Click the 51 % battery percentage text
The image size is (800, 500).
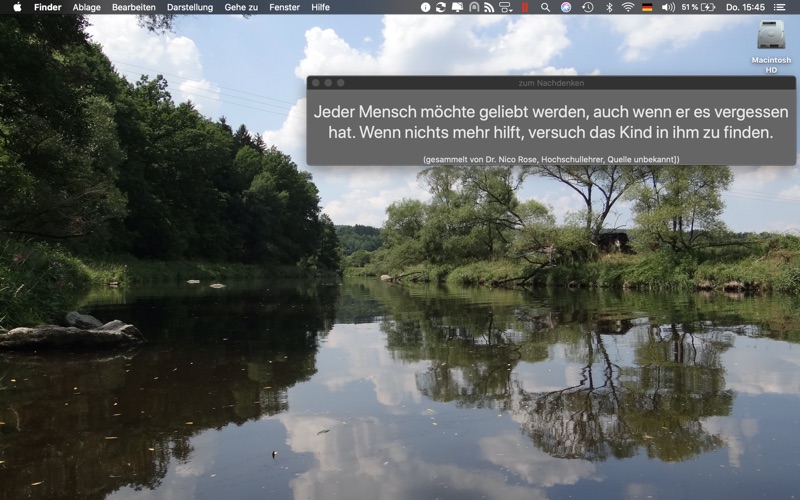point(690,7)
